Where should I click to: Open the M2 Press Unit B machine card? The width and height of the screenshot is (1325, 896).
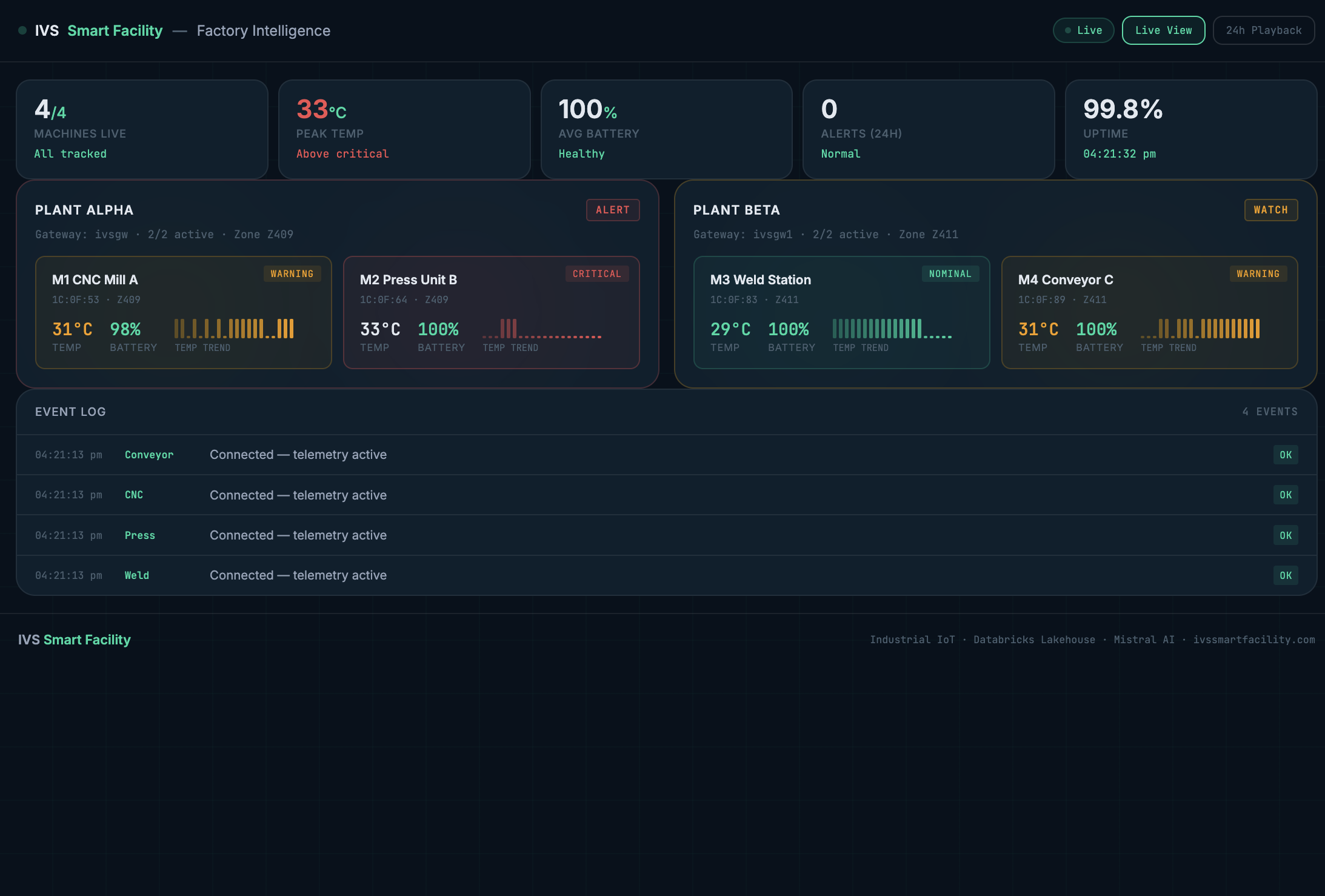click(492, 312)
